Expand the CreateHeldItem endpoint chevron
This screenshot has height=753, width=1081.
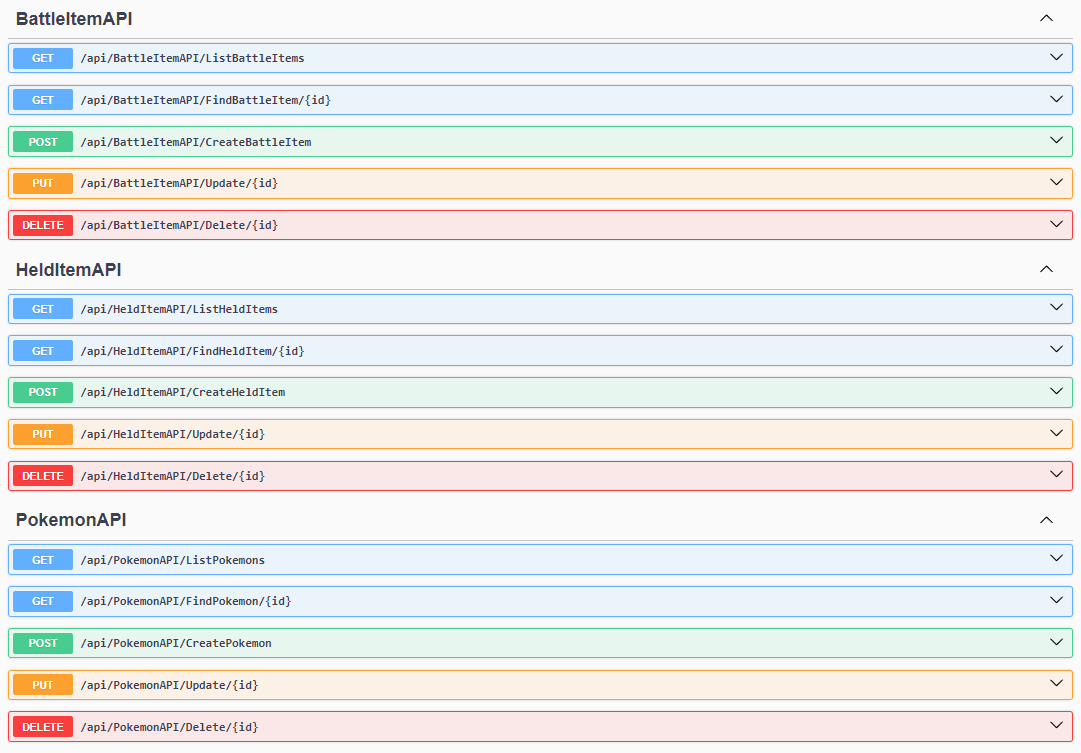tap(1056, 392)
